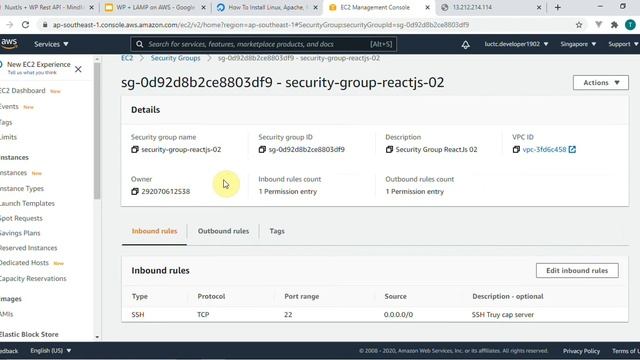Image resolution: width=640 pixels, height=360 pixels.
Task: Close the EC2 Management Console tab
Action: pos(427,7)
